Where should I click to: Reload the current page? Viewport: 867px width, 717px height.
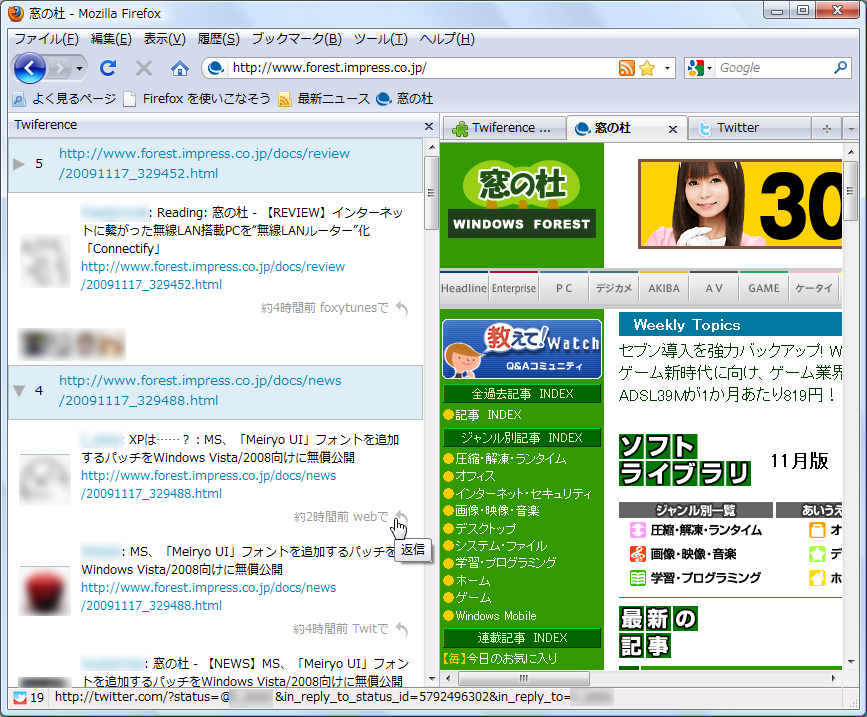click(108, 68)
